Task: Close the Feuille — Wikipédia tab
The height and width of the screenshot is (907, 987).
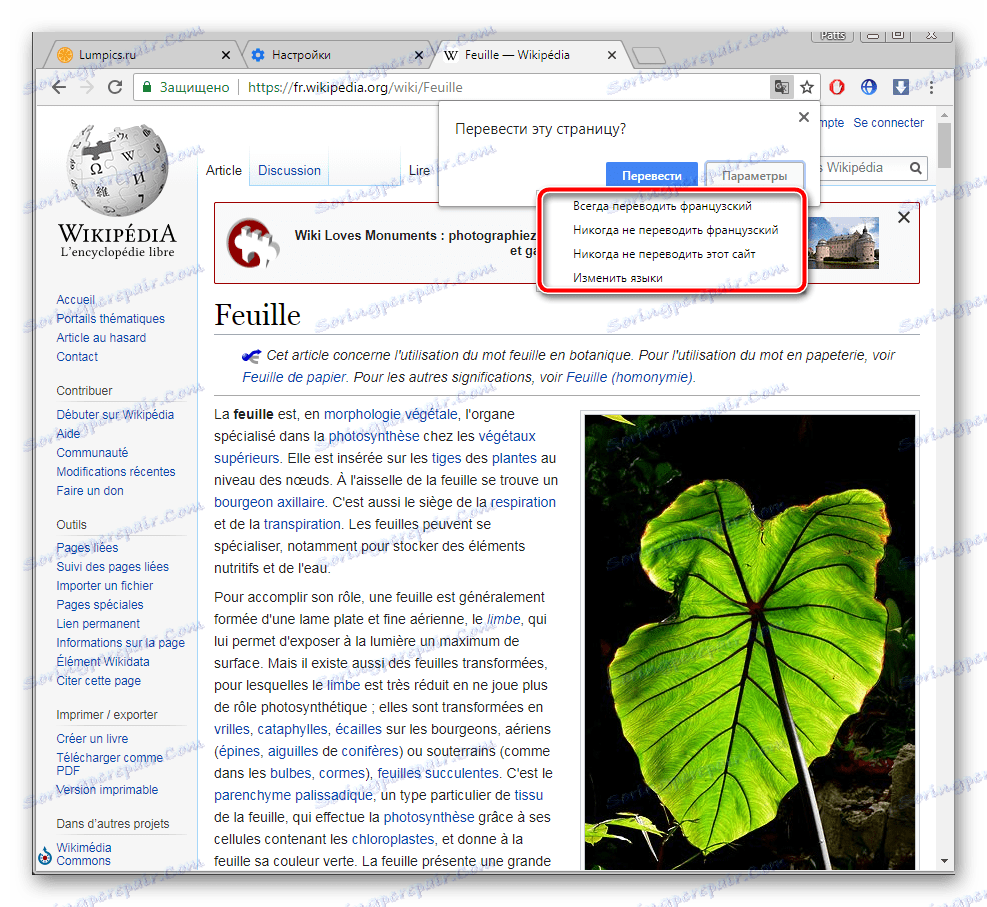Action: pyautogui.click(x=611, y=55)
